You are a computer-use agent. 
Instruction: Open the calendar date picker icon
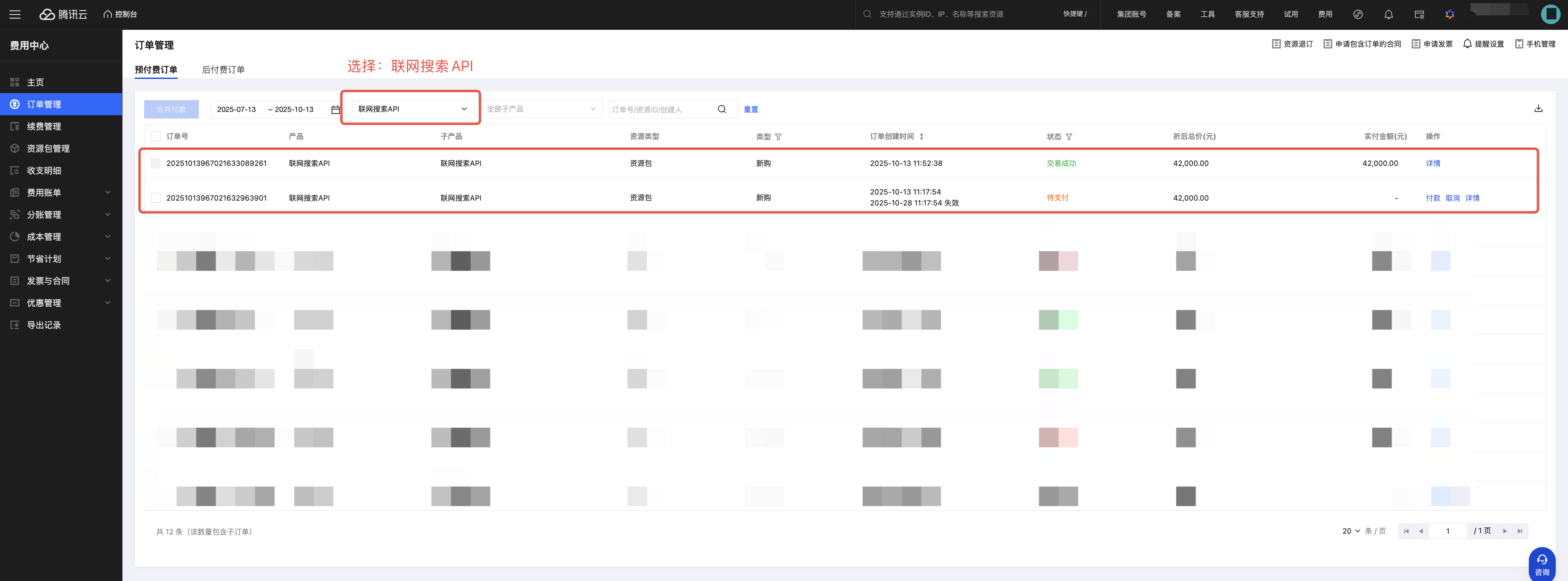[335, 109]
